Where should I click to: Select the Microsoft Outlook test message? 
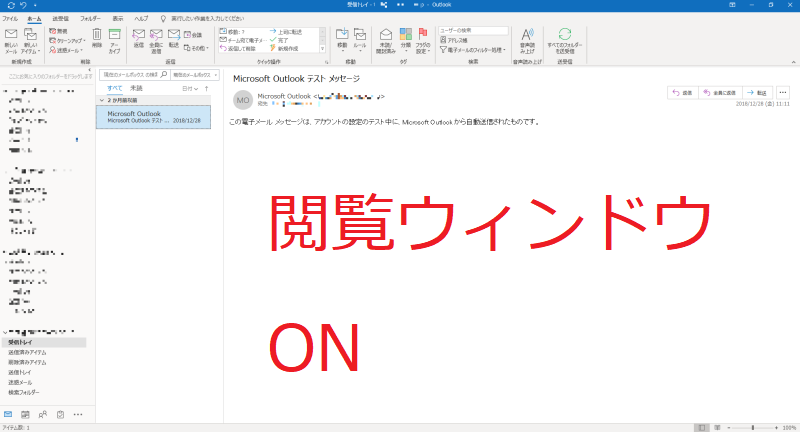click(x=153, y=117)
